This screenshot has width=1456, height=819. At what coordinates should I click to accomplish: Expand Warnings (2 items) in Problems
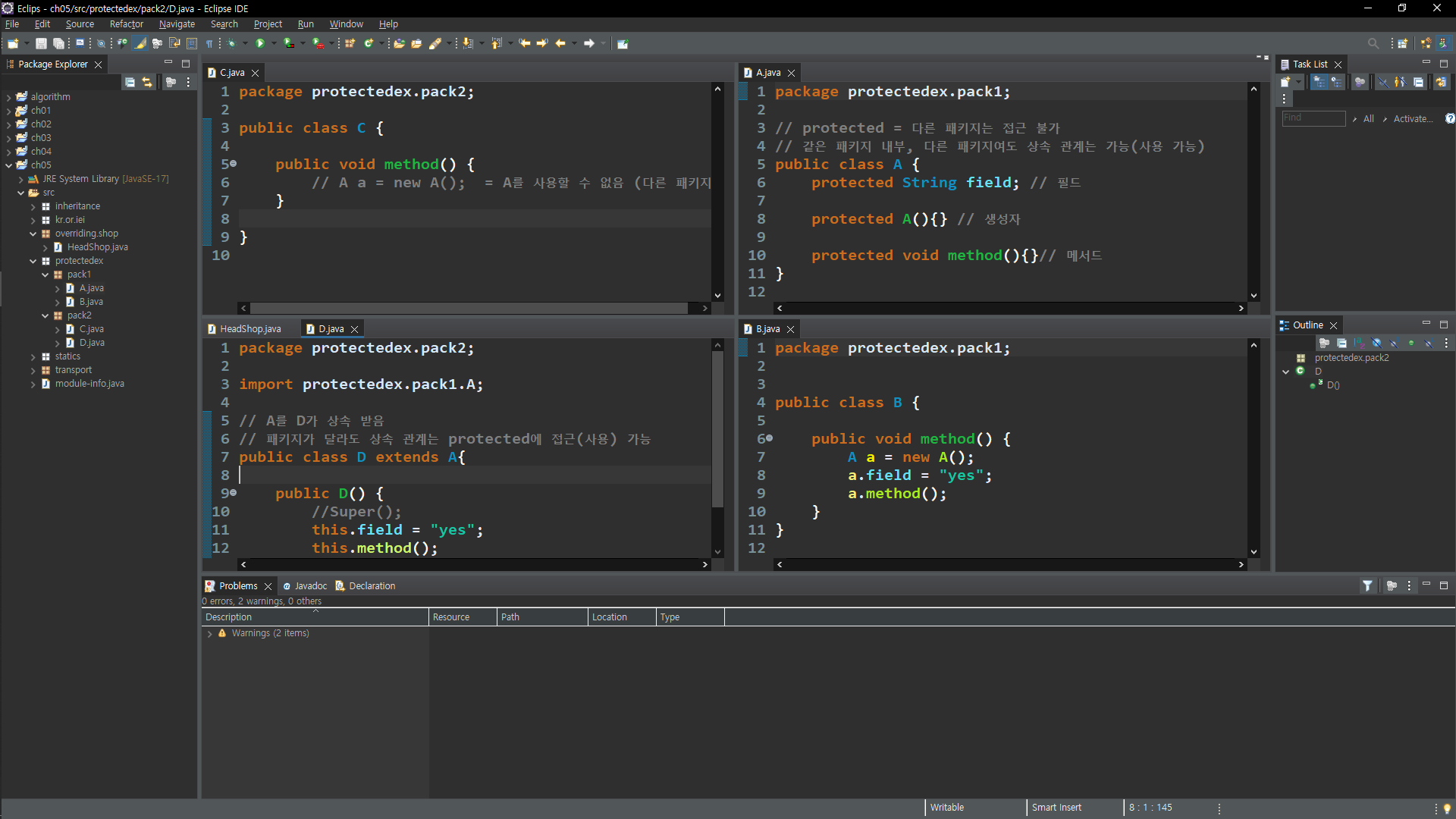[x=210, y=633]
